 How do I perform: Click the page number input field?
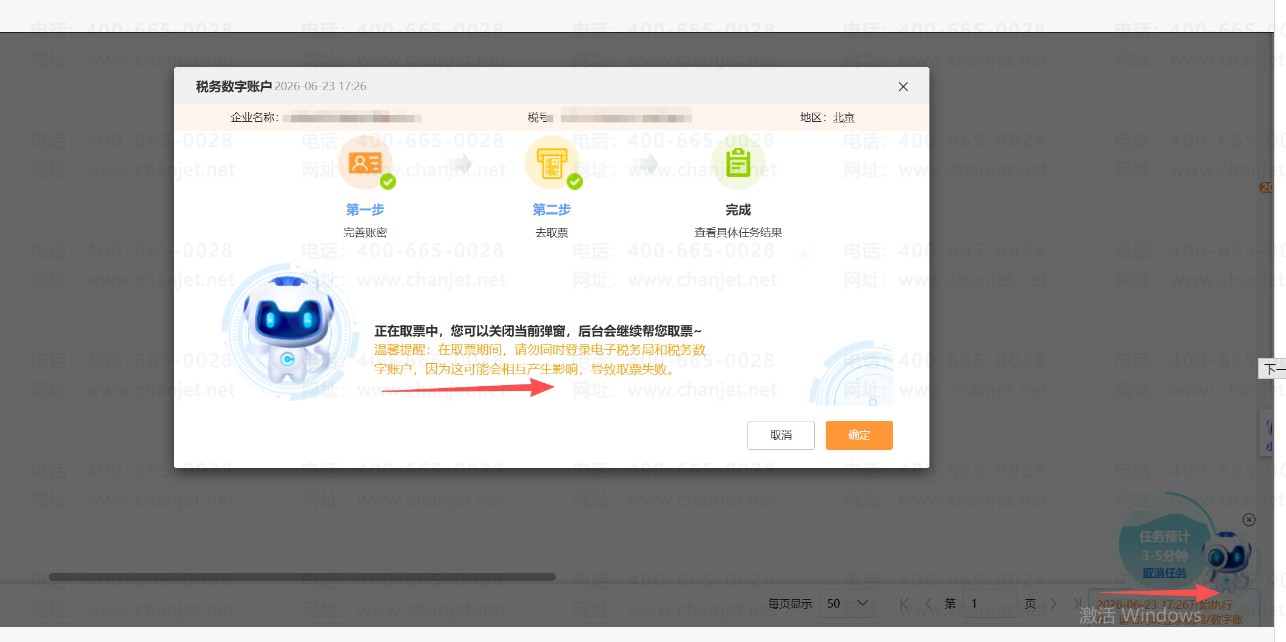click(990, 604)
